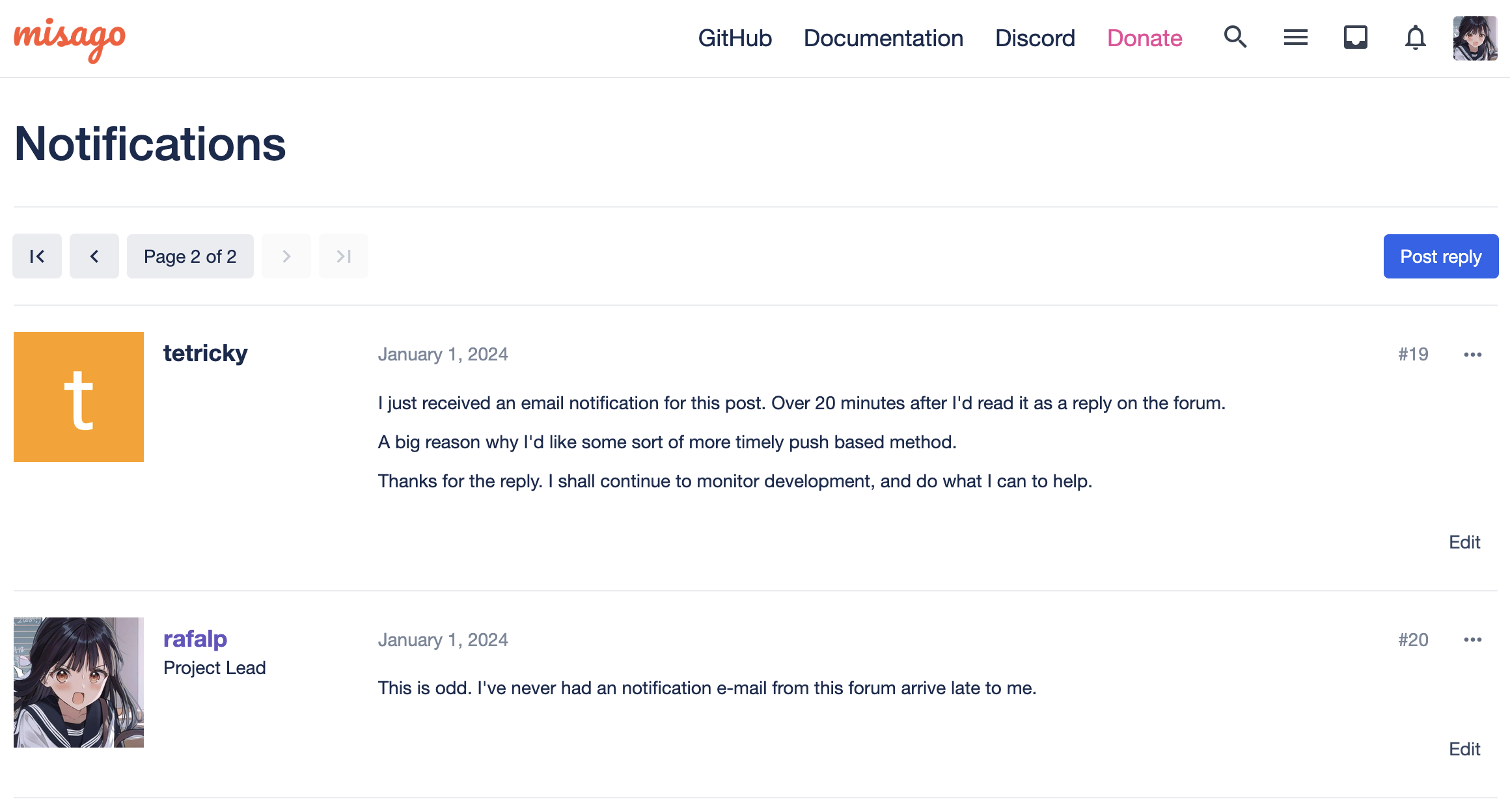The width and height of the screenshot is (1510, 812).
Task: Click the Donate link
Action: click(1144, 38)
